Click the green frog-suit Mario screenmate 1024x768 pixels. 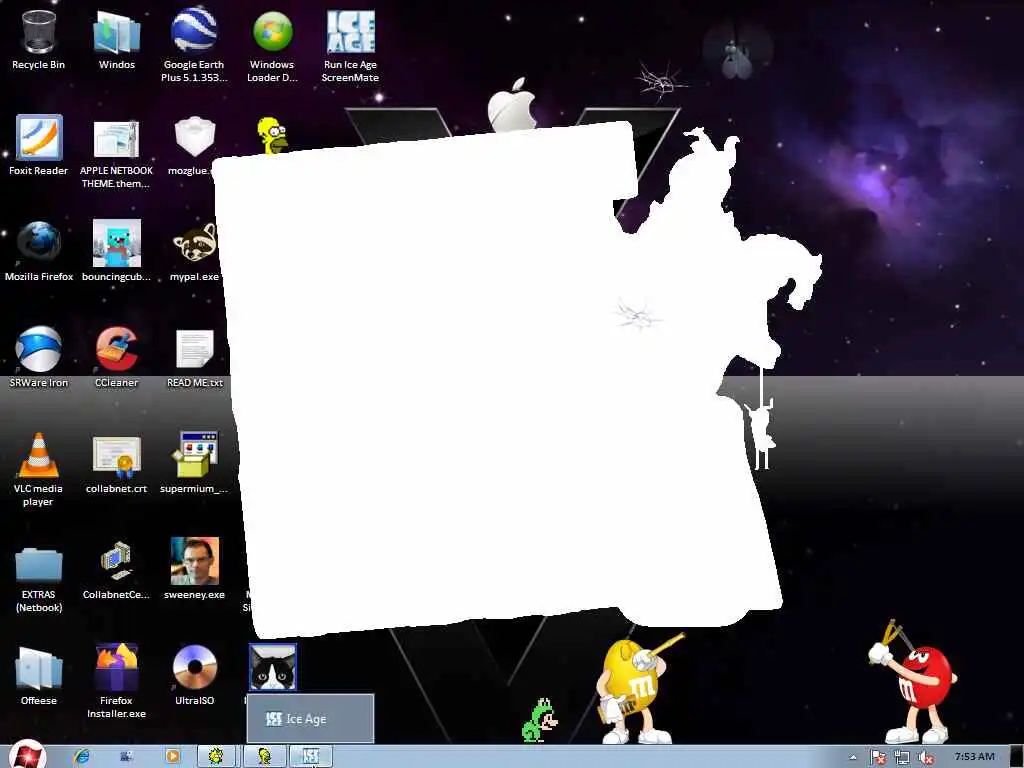(x=539, y=720)
